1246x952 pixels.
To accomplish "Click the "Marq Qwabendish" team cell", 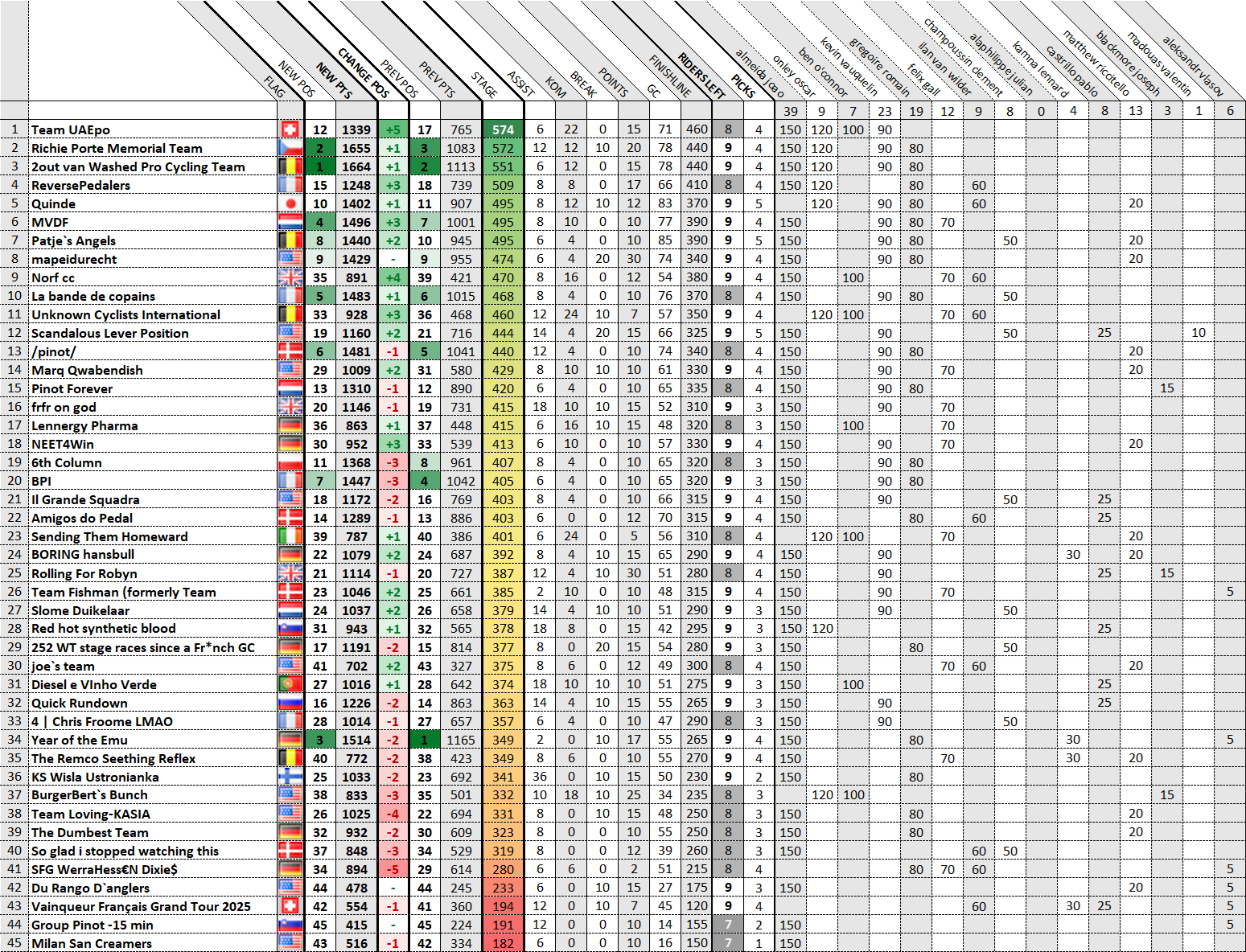I will [x=153, y=370].
